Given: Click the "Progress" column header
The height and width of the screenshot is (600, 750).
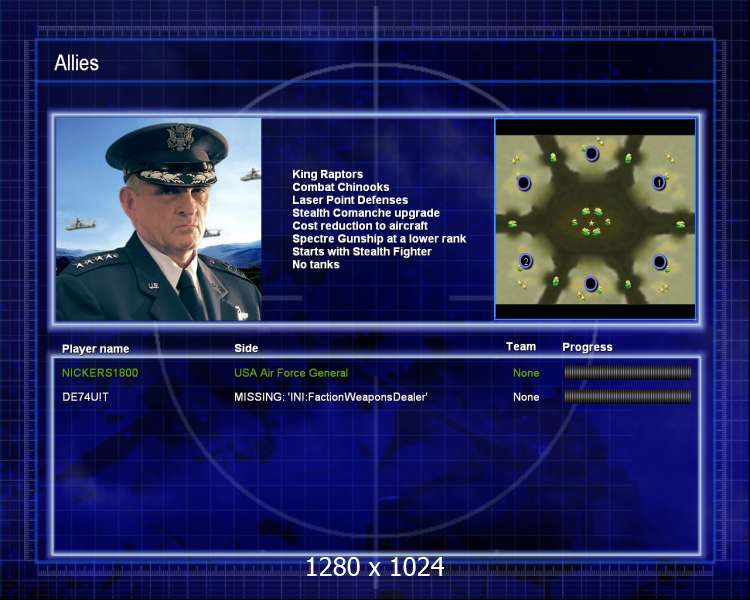Looking at the screenshot, I should 587,347.
